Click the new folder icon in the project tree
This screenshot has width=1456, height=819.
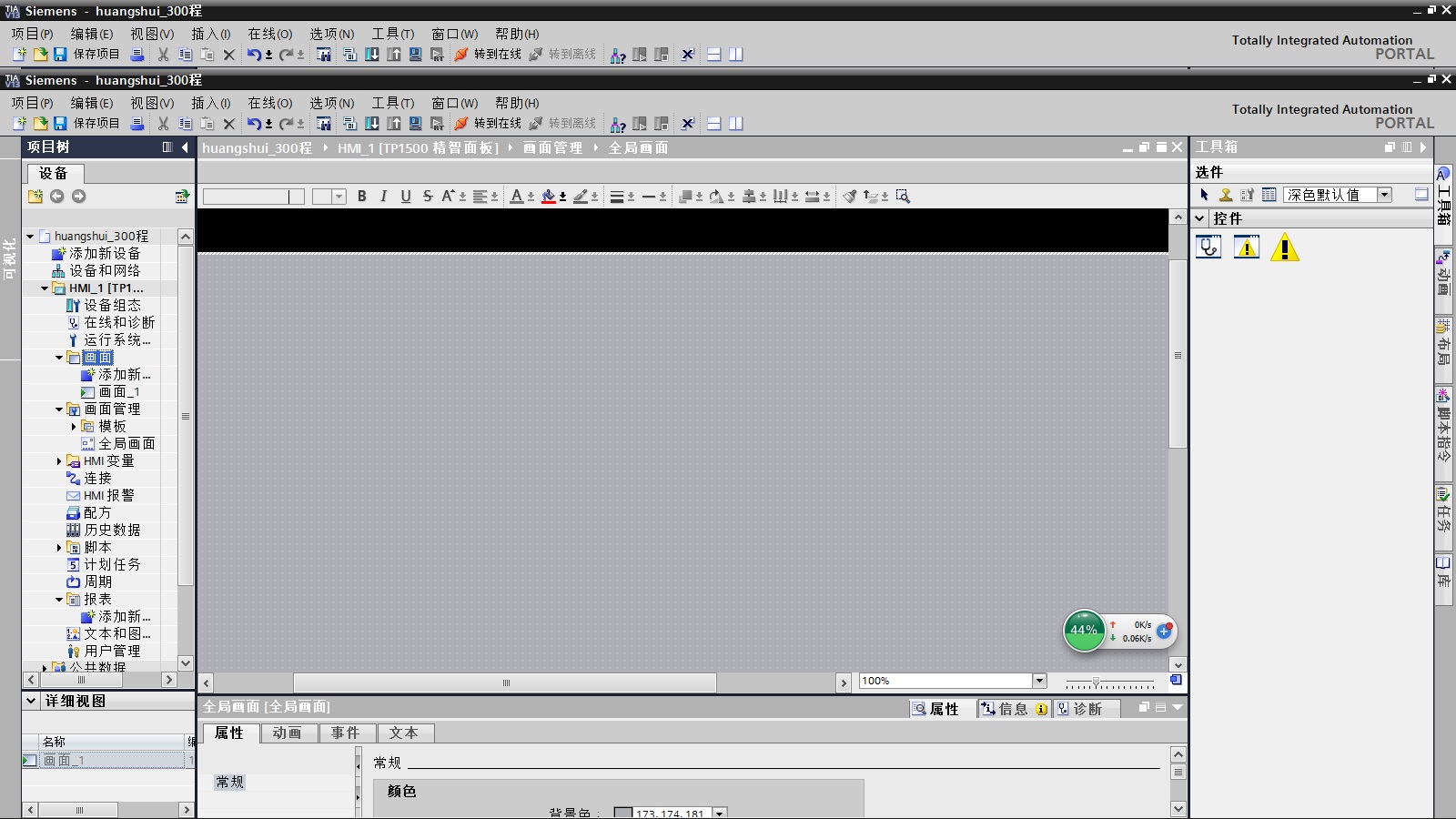[35, 197]
